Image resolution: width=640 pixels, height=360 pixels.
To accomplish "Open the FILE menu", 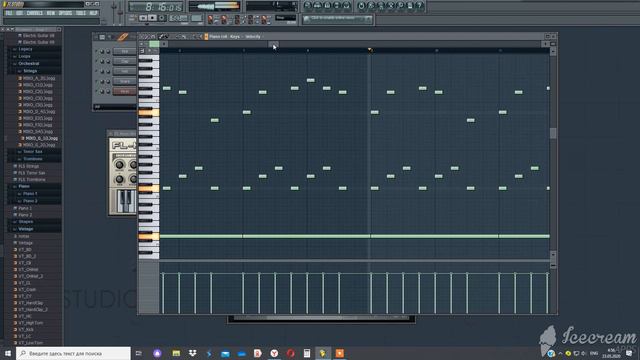I will click(x=9, y=13).
